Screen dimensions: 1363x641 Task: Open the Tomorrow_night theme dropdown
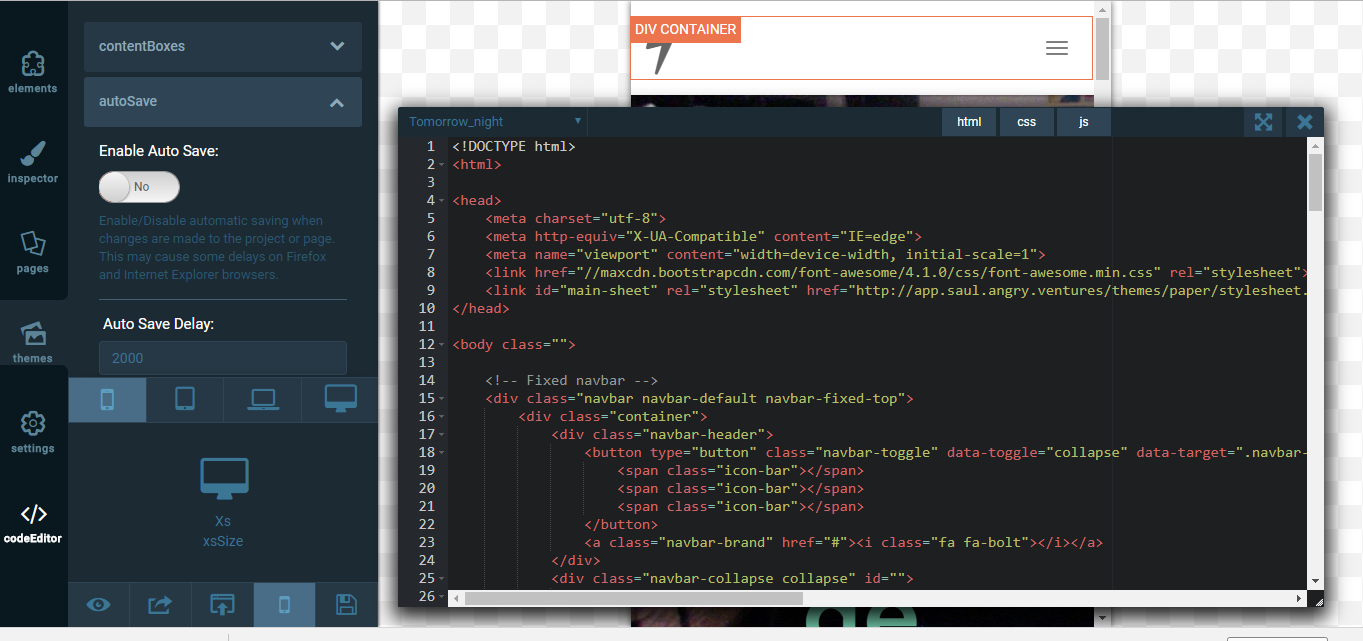pos(495,122)
